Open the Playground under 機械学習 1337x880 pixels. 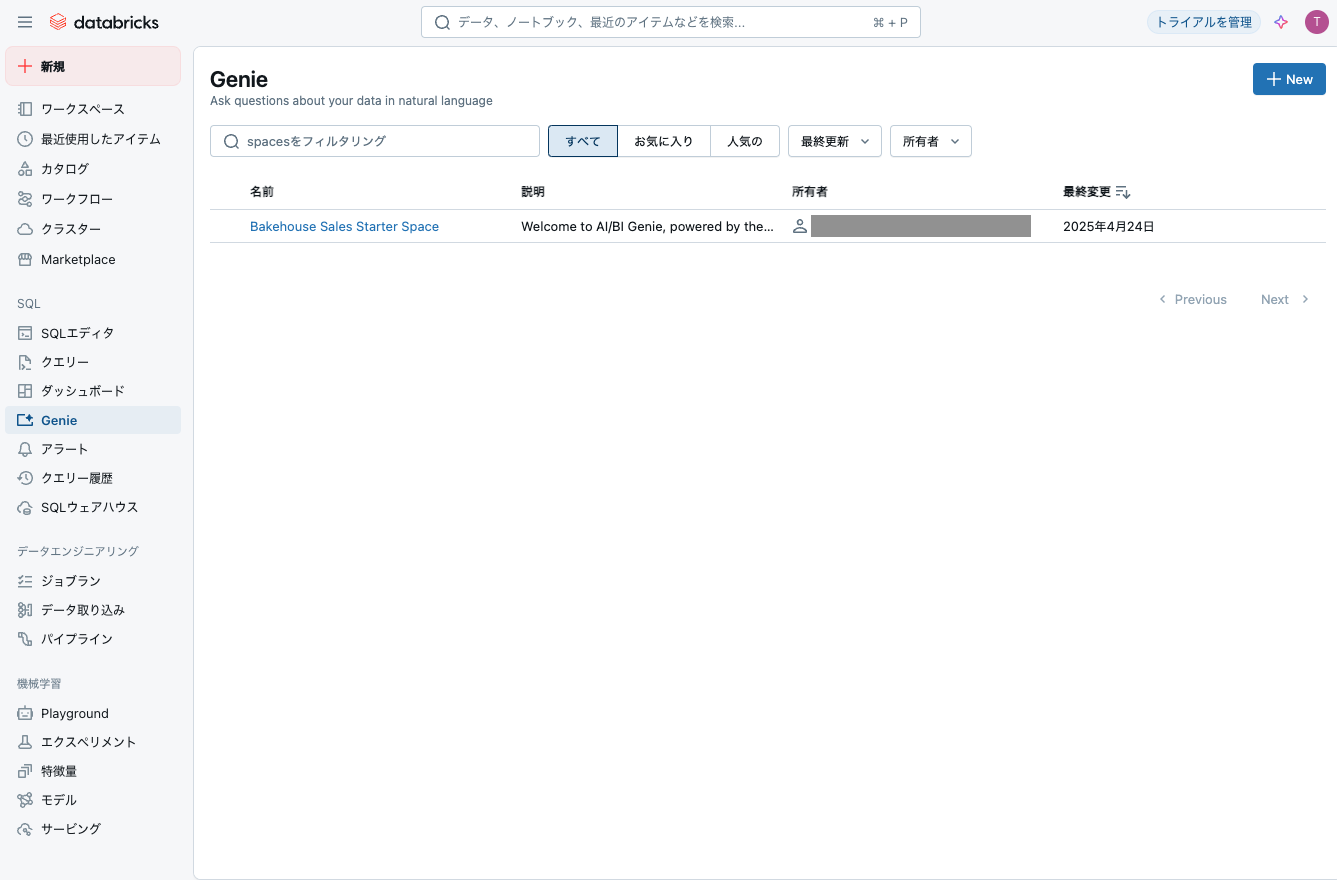tap(76, 712)
